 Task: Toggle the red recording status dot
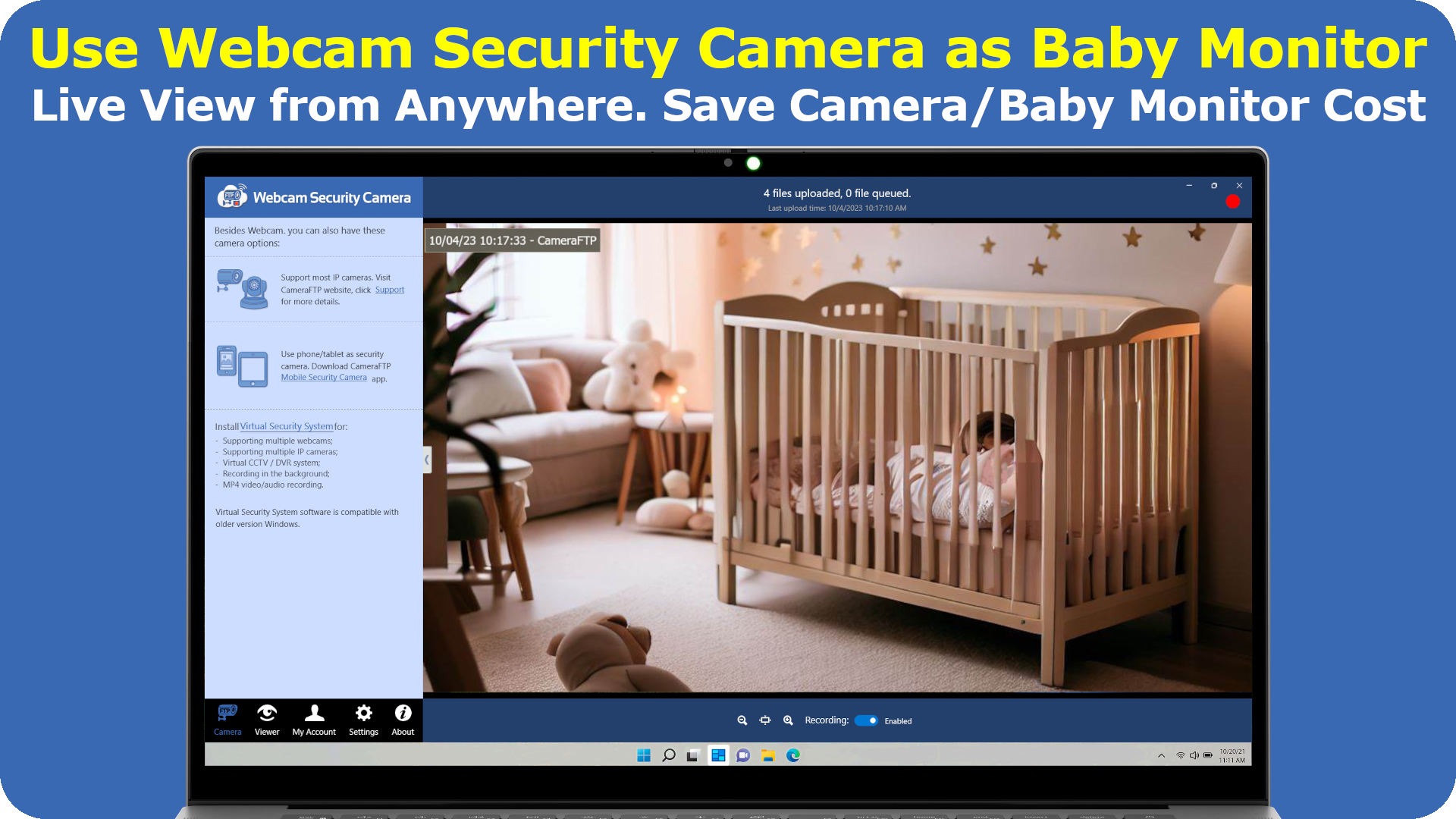[1233, 201]
